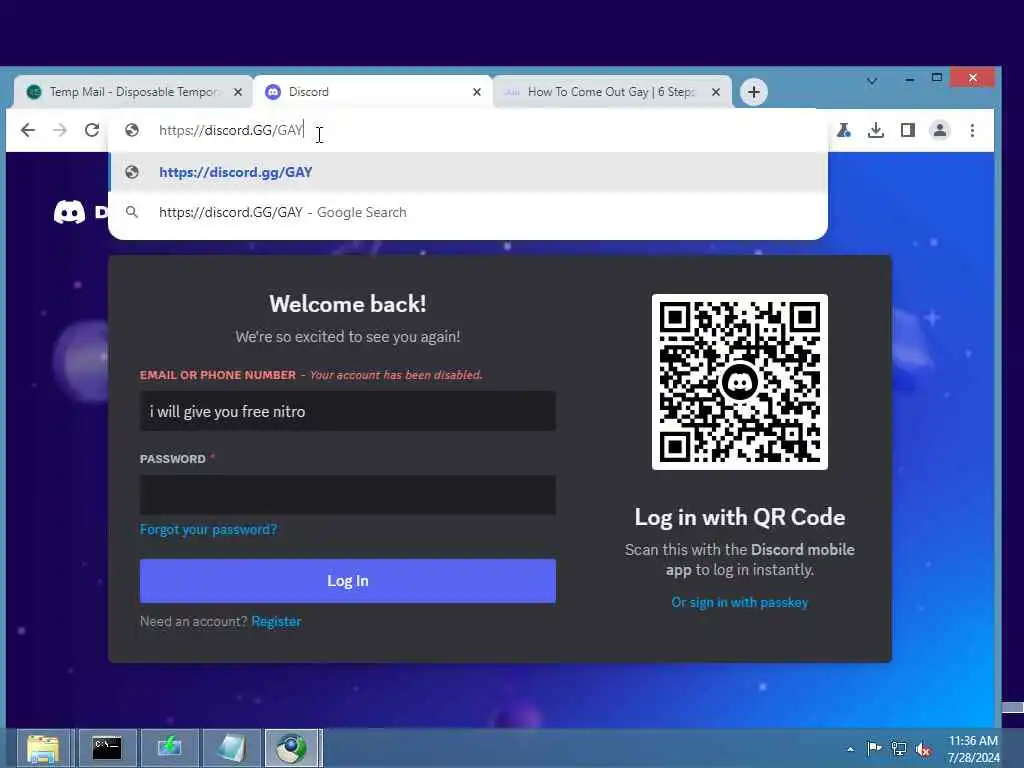This screenshot has height=768, width=1024.
Task: Reload the current page
Action: pos(92,130)
